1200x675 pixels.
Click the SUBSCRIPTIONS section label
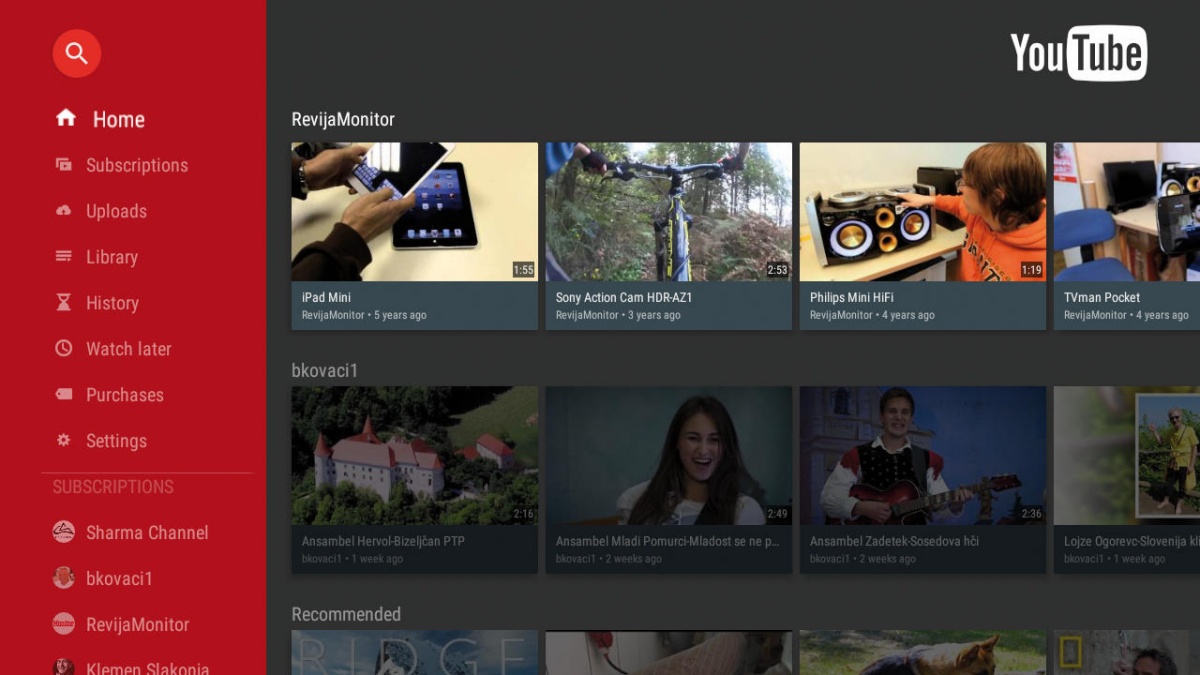[x=113, y=487]
